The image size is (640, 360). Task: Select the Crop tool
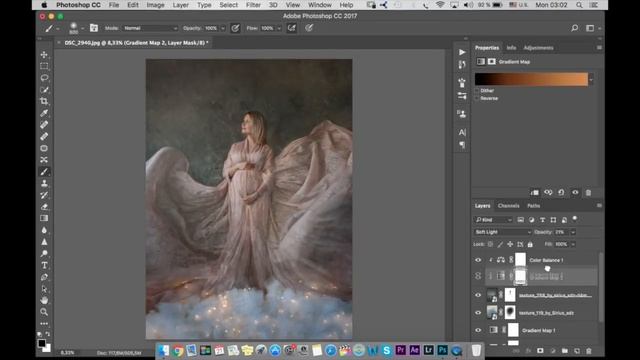click(44, 101)
